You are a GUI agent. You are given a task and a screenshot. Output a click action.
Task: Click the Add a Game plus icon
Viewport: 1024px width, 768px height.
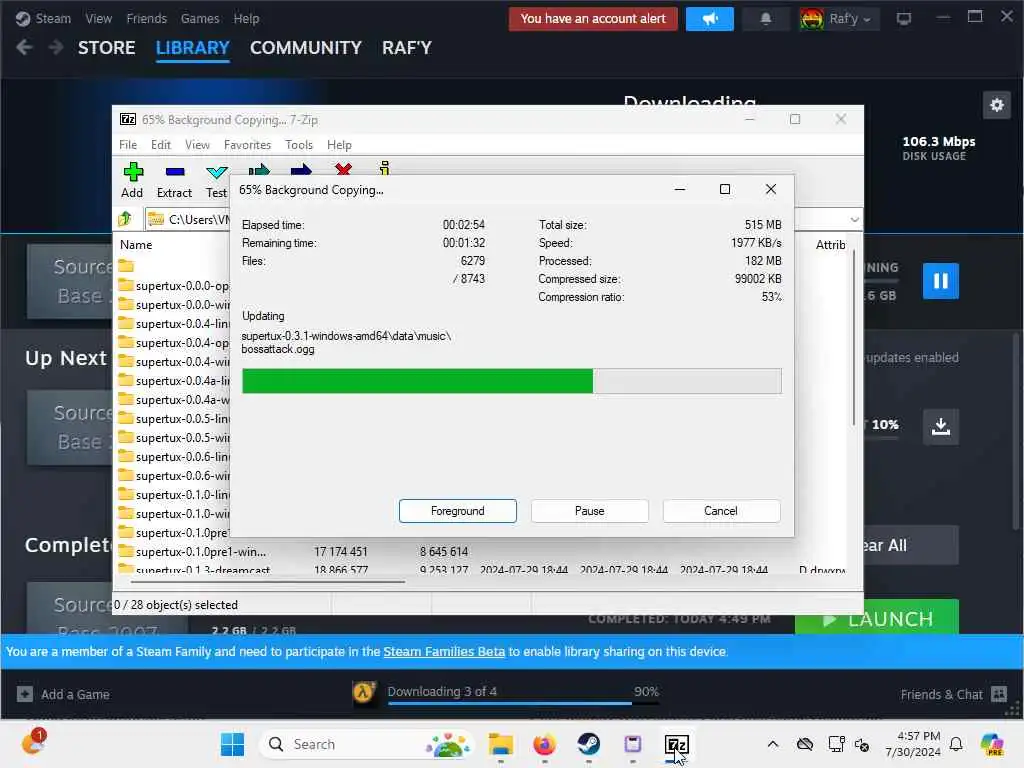tap(25, 694)
